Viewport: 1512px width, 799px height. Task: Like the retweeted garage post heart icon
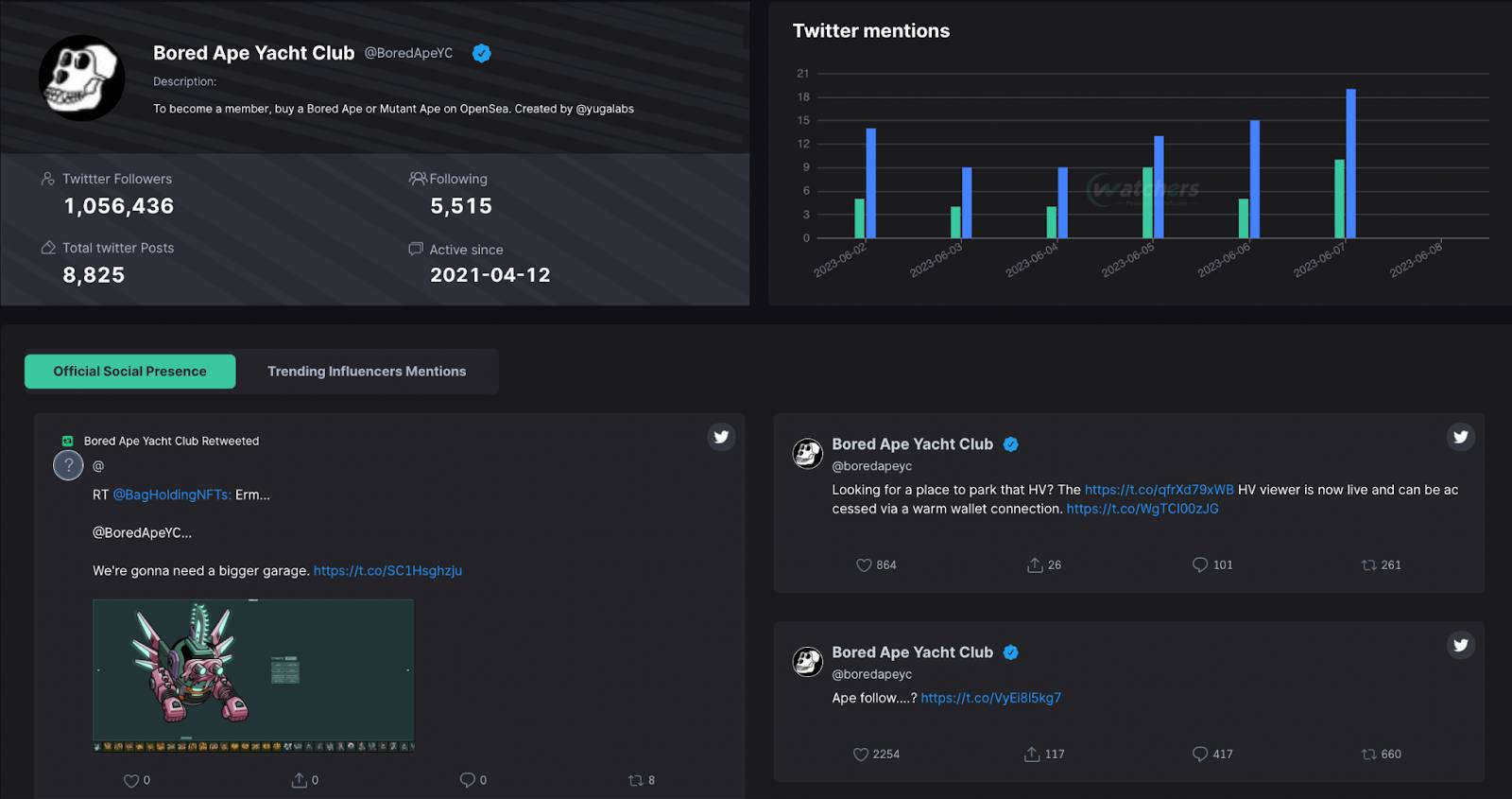(131, 780)
